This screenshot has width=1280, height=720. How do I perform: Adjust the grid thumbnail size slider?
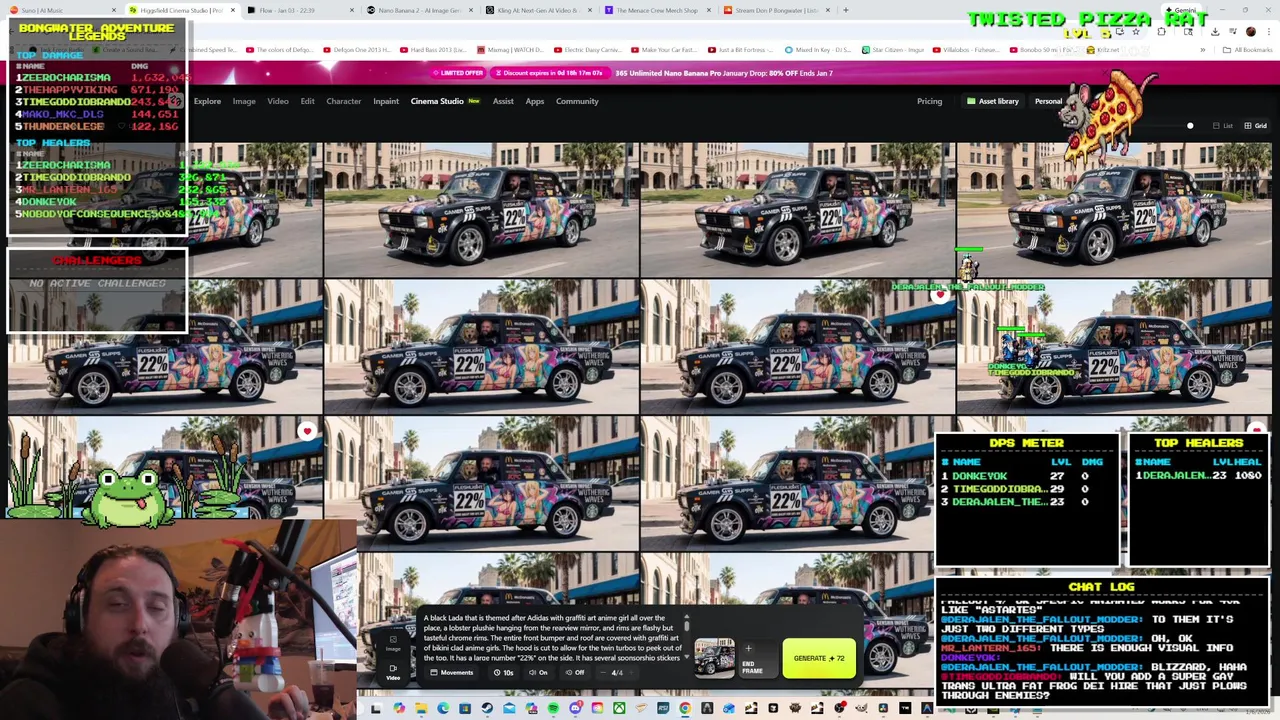pos(1190,126)
